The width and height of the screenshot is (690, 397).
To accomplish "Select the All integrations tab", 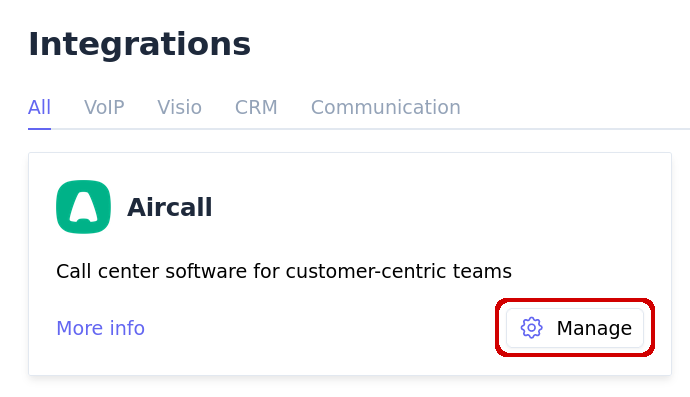I will click(40, 107).
